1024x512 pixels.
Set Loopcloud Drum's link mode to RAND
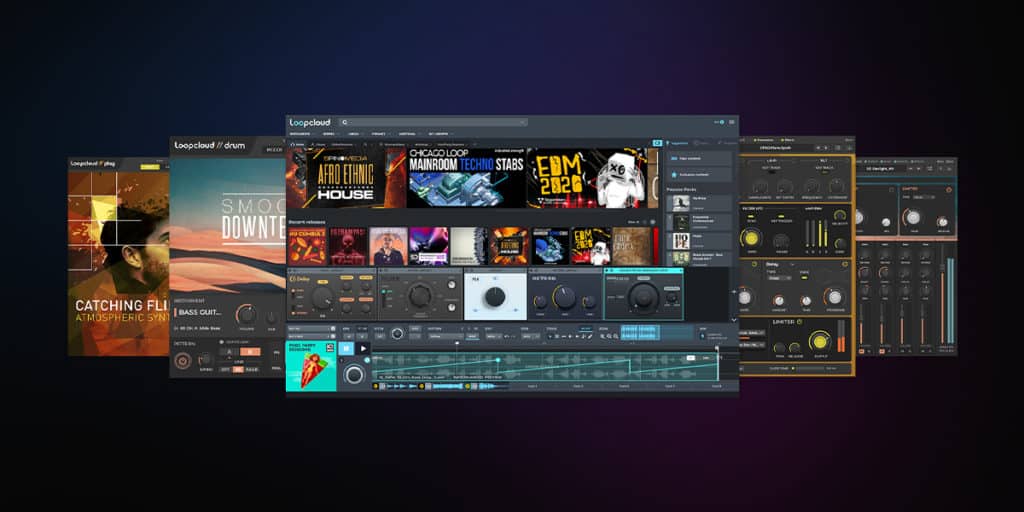pyautogui.click(x=254, y=370)
